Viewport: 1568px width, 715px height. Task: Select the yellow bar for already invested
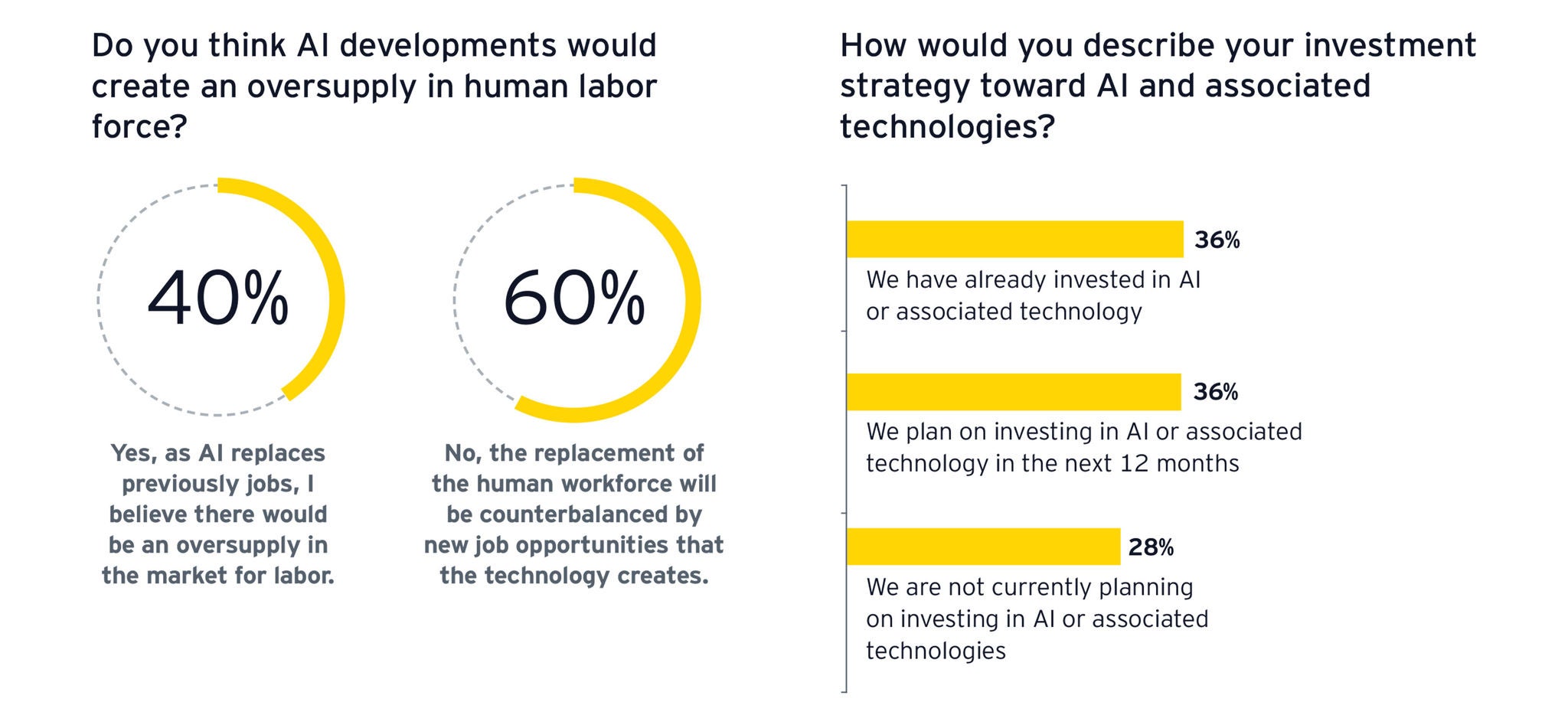[1014, 239]
